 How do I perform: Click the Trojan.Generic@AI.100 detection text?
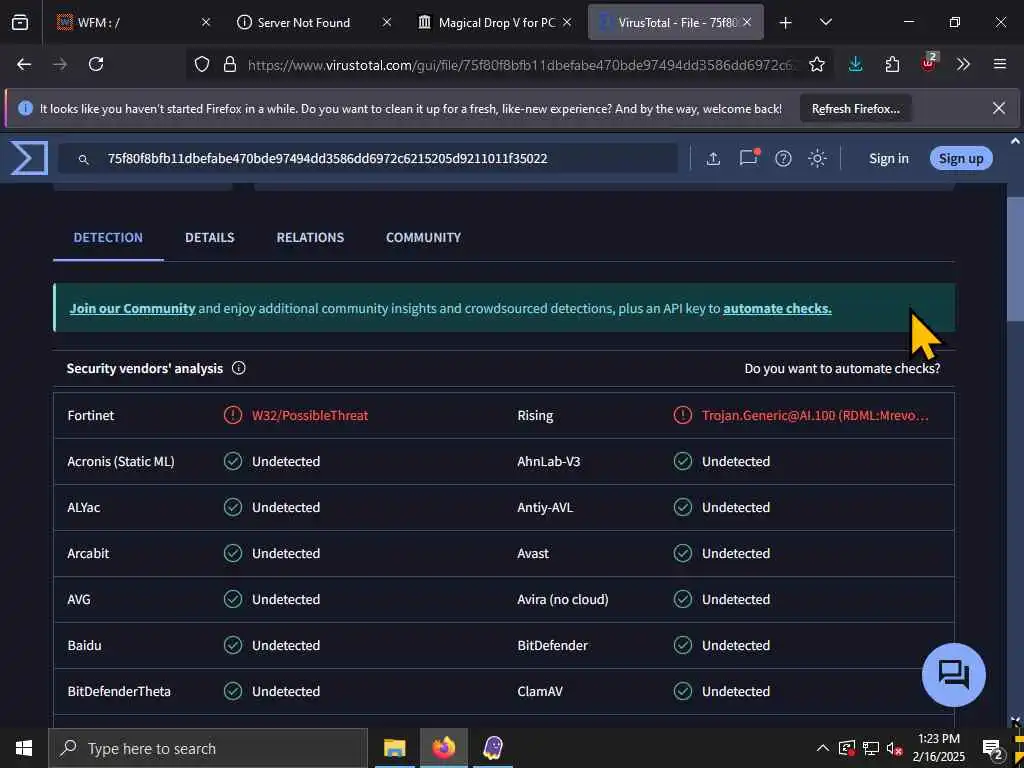pos(815,415)
